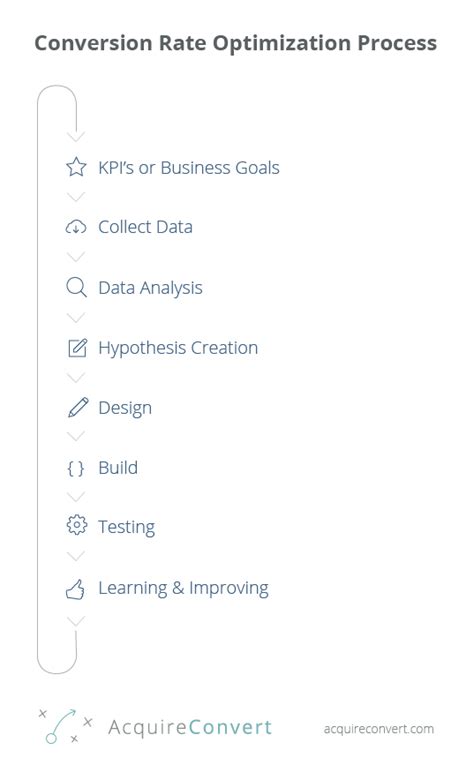Select the pencil icon next to Design
474x780 pixels.
pos(78,407)
